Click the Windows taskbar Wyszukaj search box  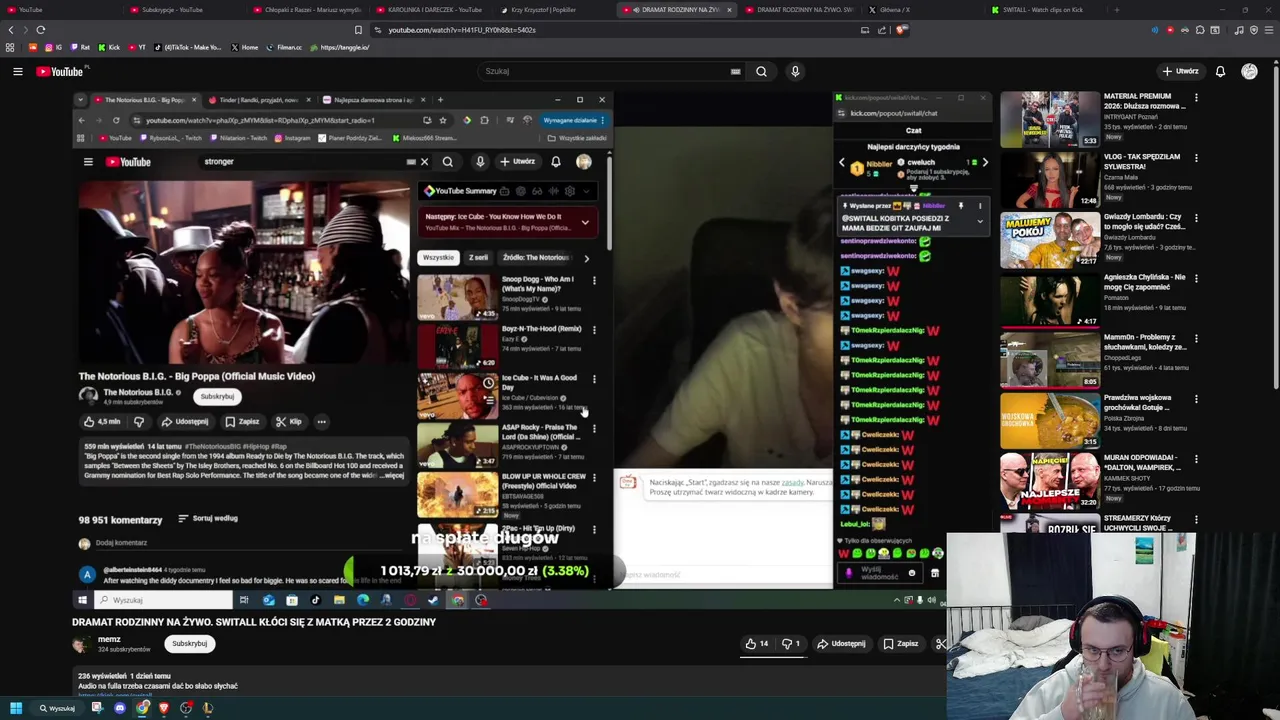coord(58,708)
